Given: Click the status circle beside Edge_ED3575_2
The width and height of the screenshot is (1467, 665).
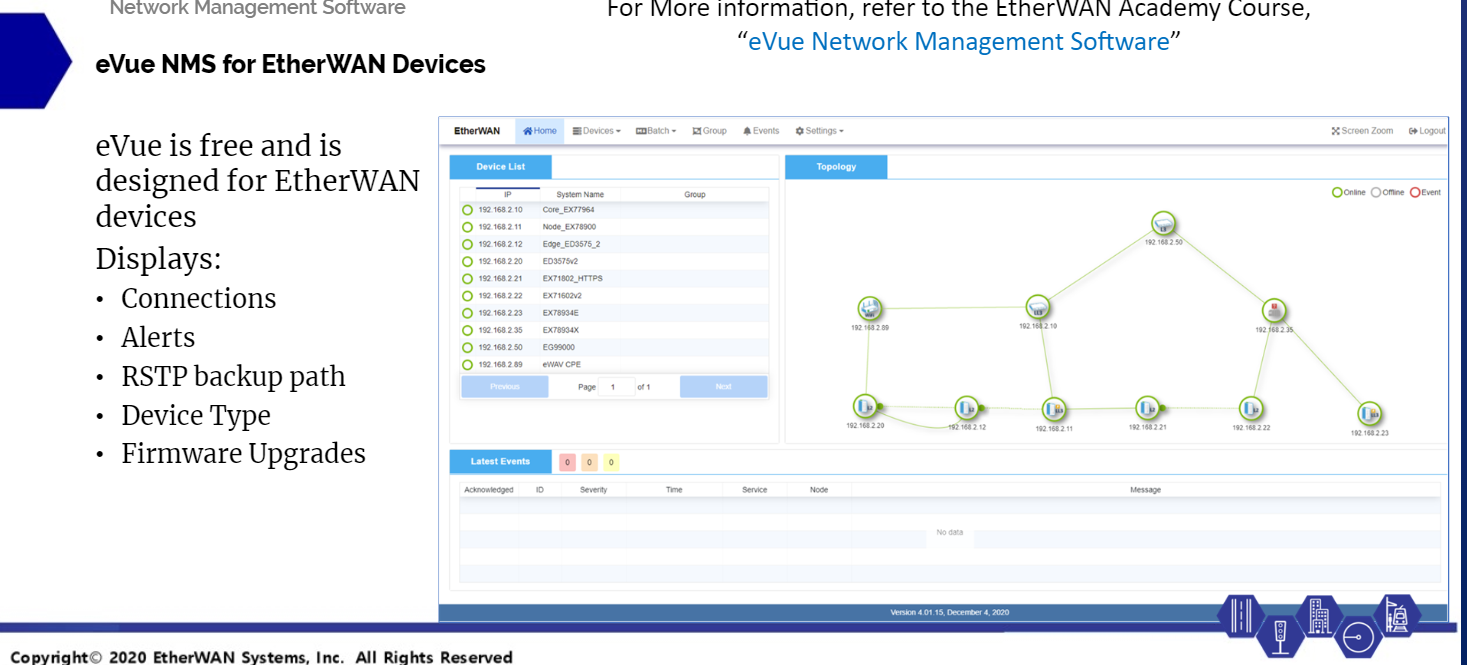Looking at the screenshot, I should [467, 244].
